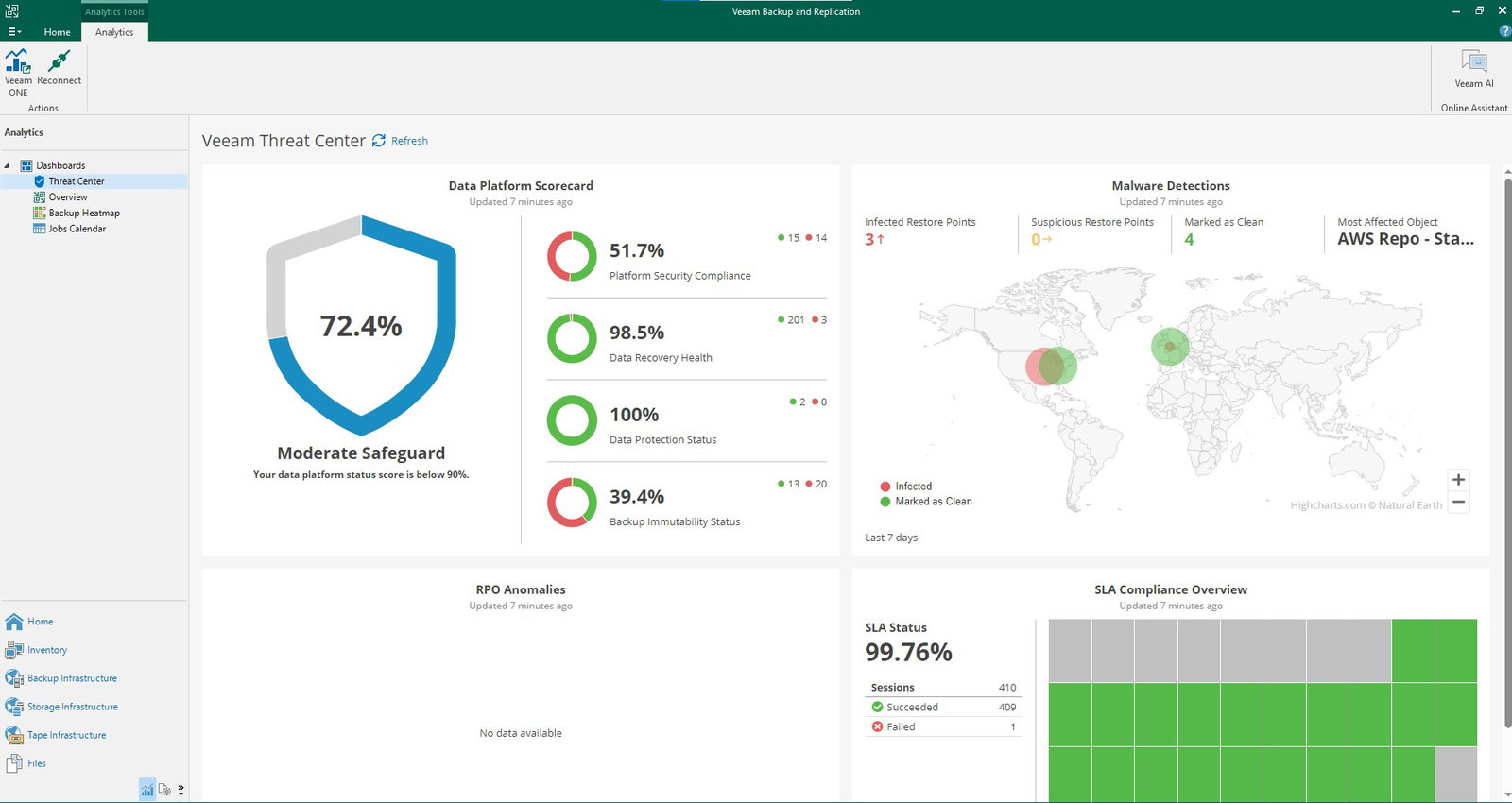Screen dimensions: 1512x803
Task: Click the Tape Infrastructure icon
Action: [x=14, y=735]
